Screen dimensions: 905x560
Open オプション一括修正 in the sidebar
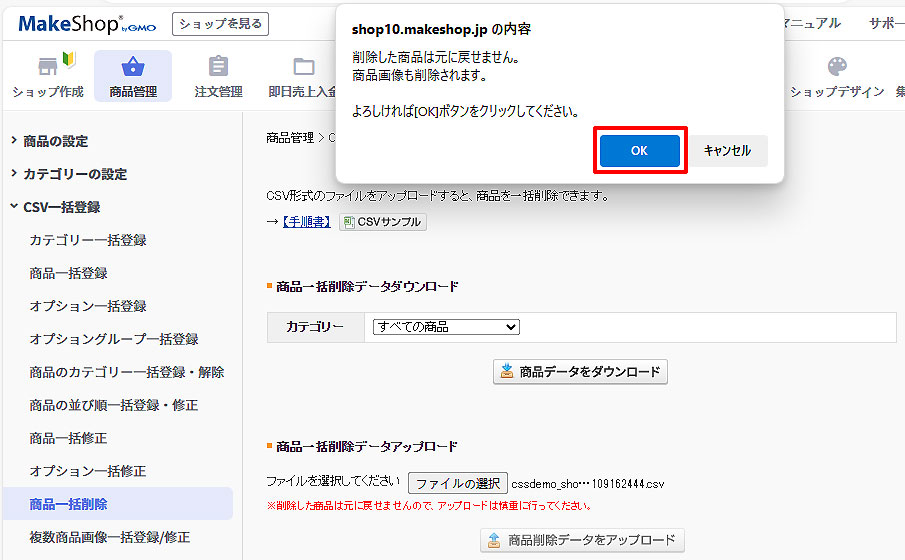pyautogui.click(x=88, y=471)
